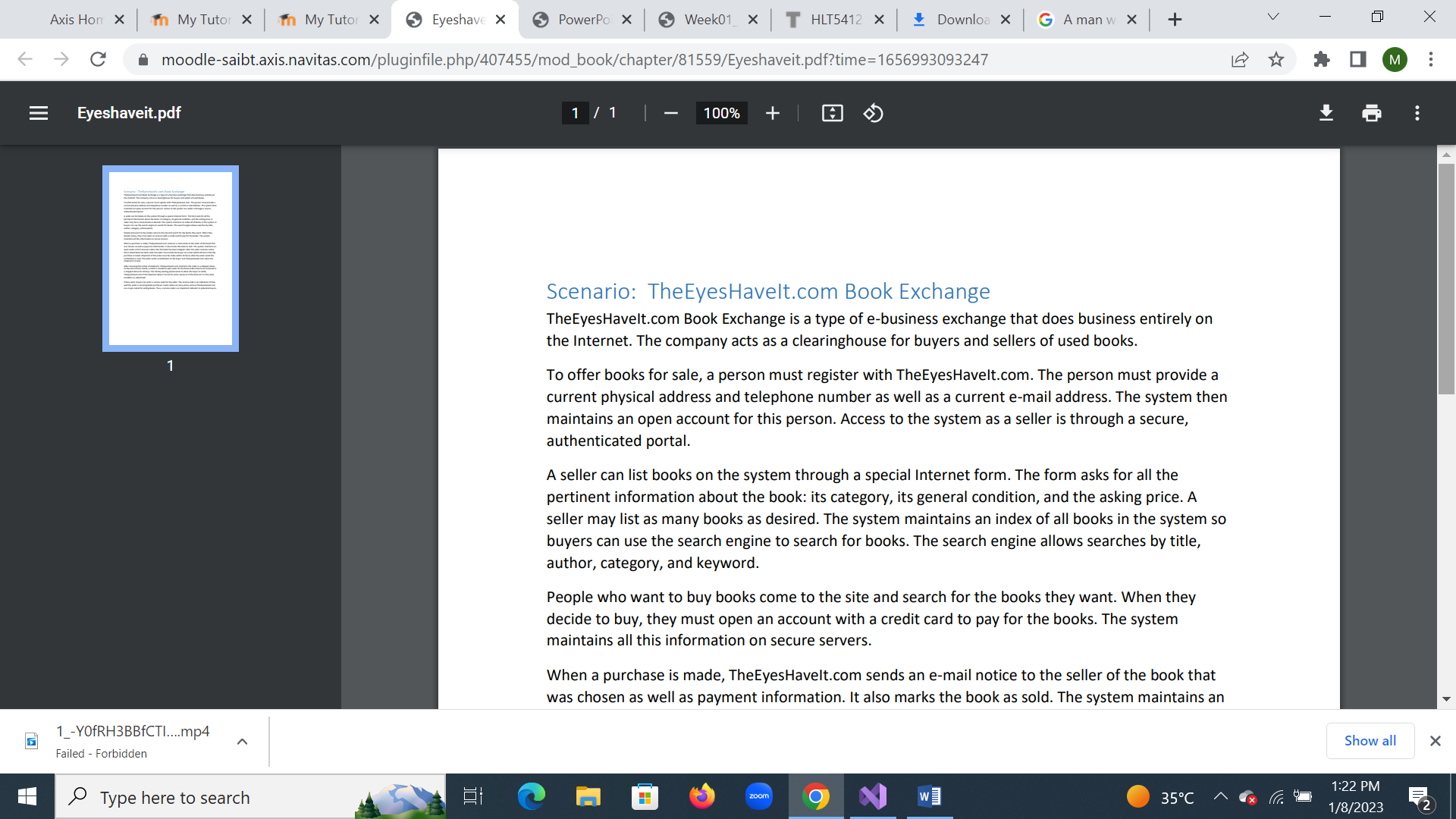Switch to the PowerPoint tab
Image resolution: width=1456 pixels, height=819 pixels.
[x=582, y=18]
